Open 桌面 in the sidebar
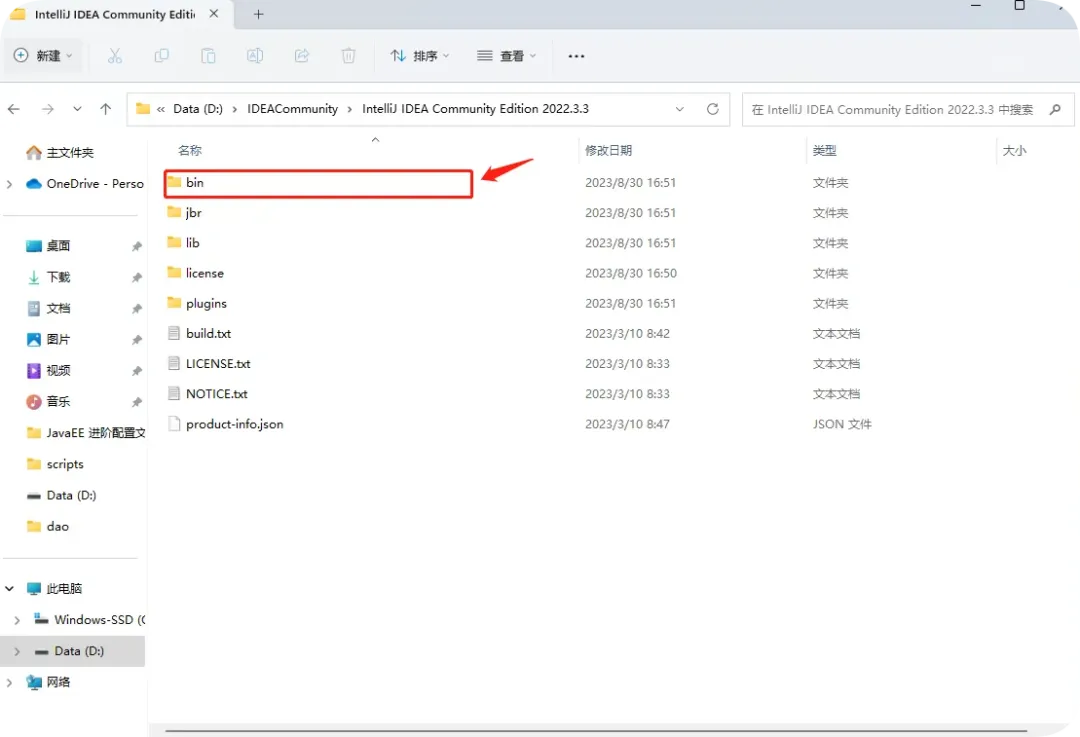Viewport: 1080px width, 737px height. [48, 246]
